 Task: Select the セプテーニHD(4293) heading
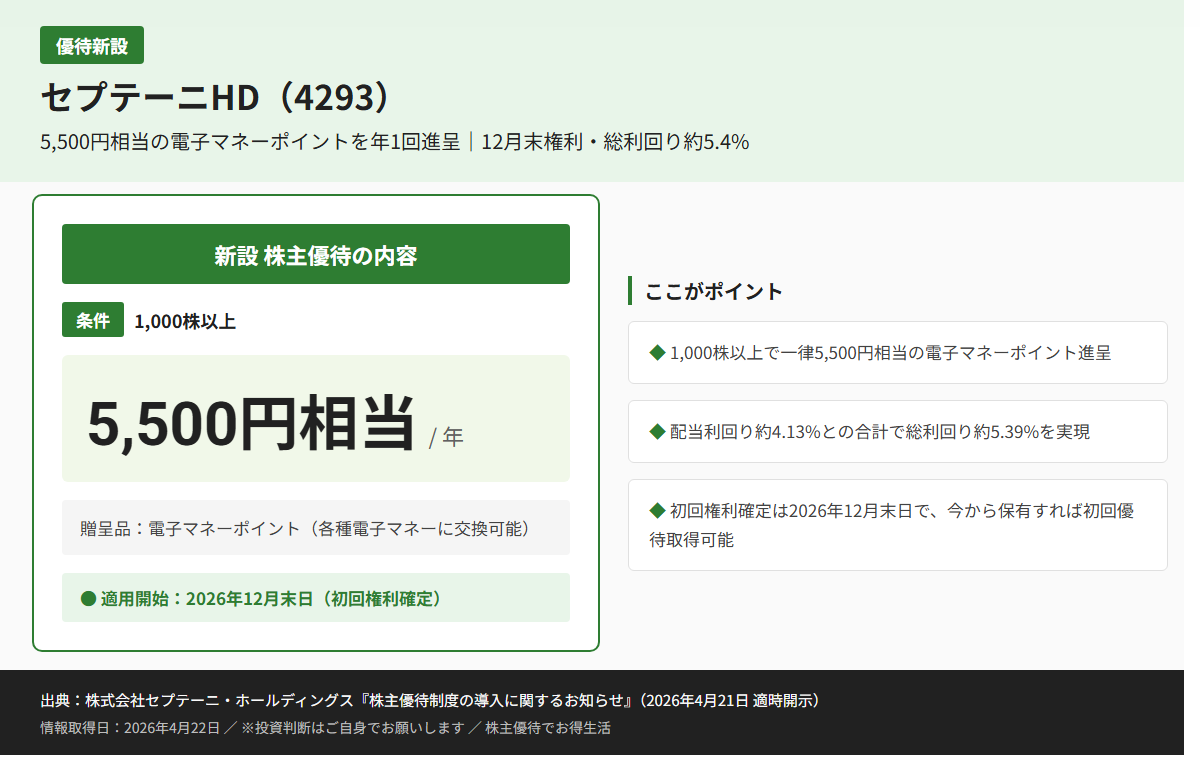[x=214, y=97]
